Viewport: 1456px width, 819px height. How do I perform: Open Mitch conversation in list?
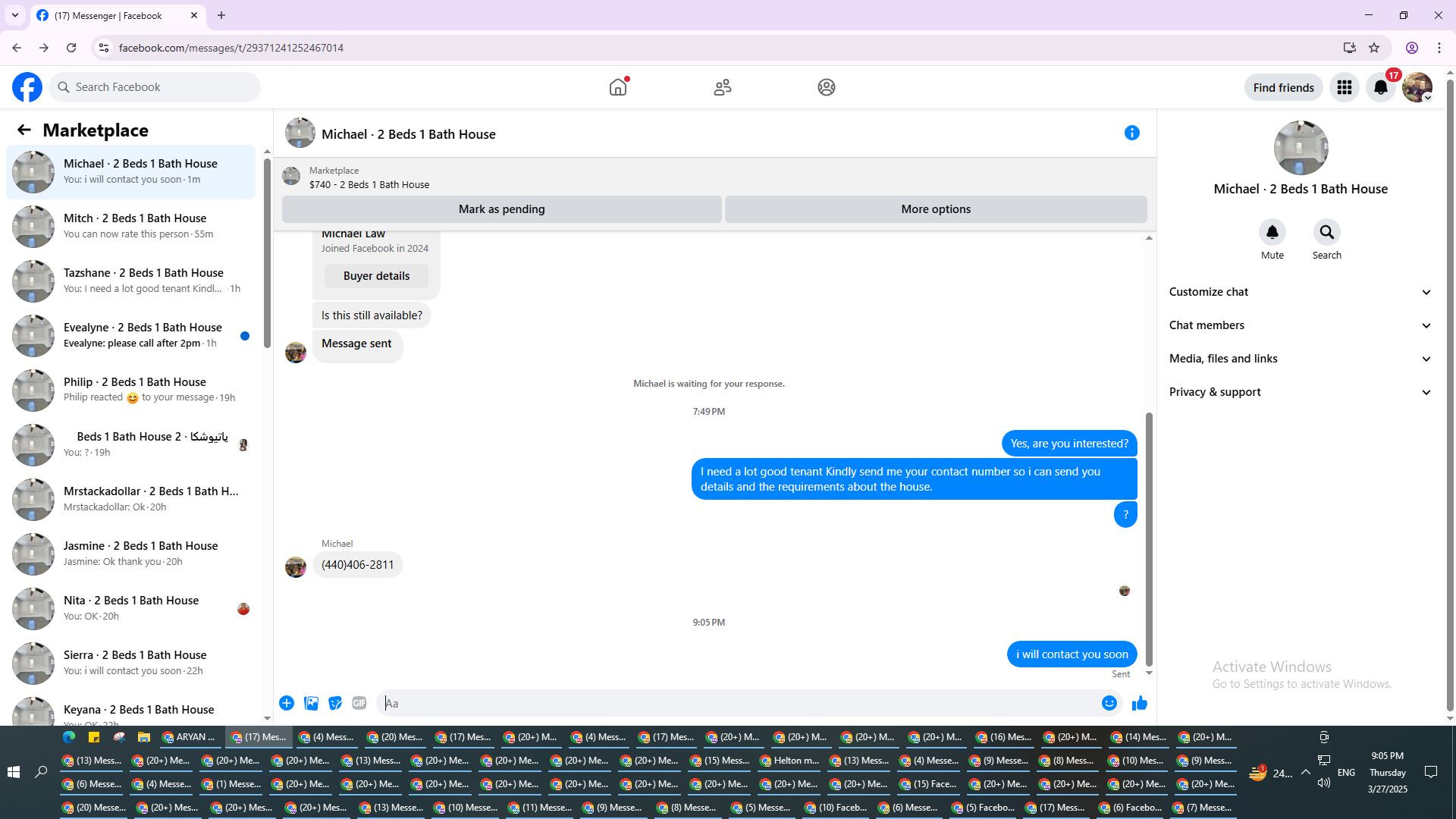pyautogui.click(x=131, y=227)
